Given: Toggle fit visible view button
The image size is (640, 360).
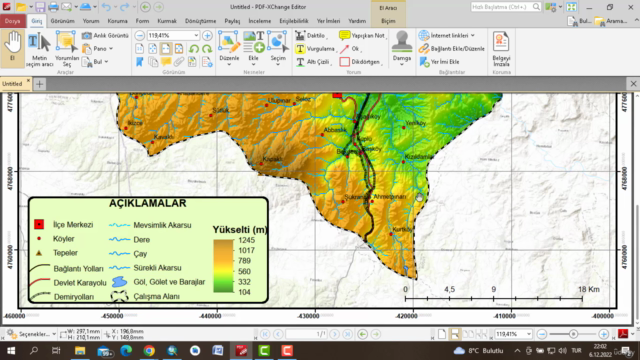Looking at the screenshot, I should 179,49.
